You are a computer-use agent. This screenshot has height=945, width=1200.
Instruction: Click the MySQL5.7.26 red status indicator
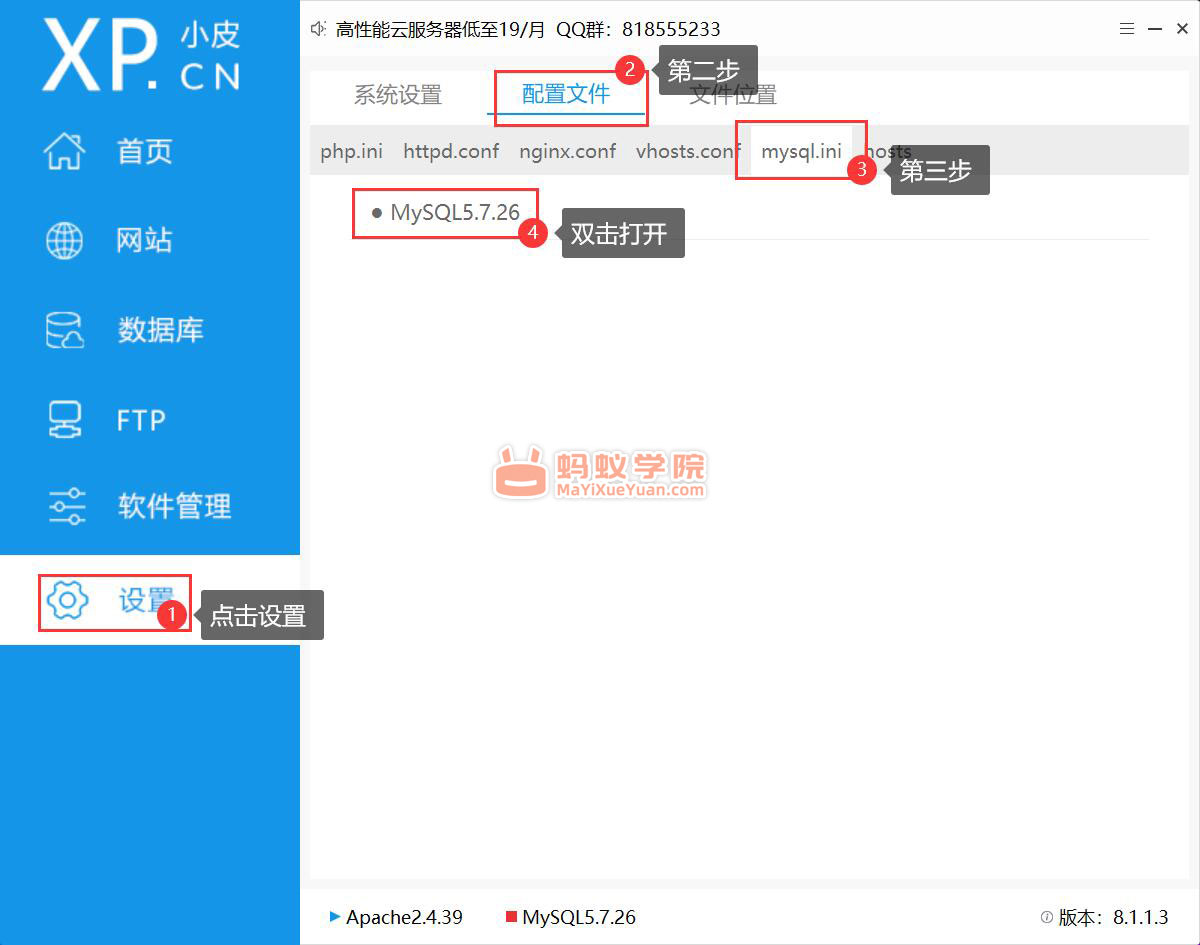[x=511, y=917]
